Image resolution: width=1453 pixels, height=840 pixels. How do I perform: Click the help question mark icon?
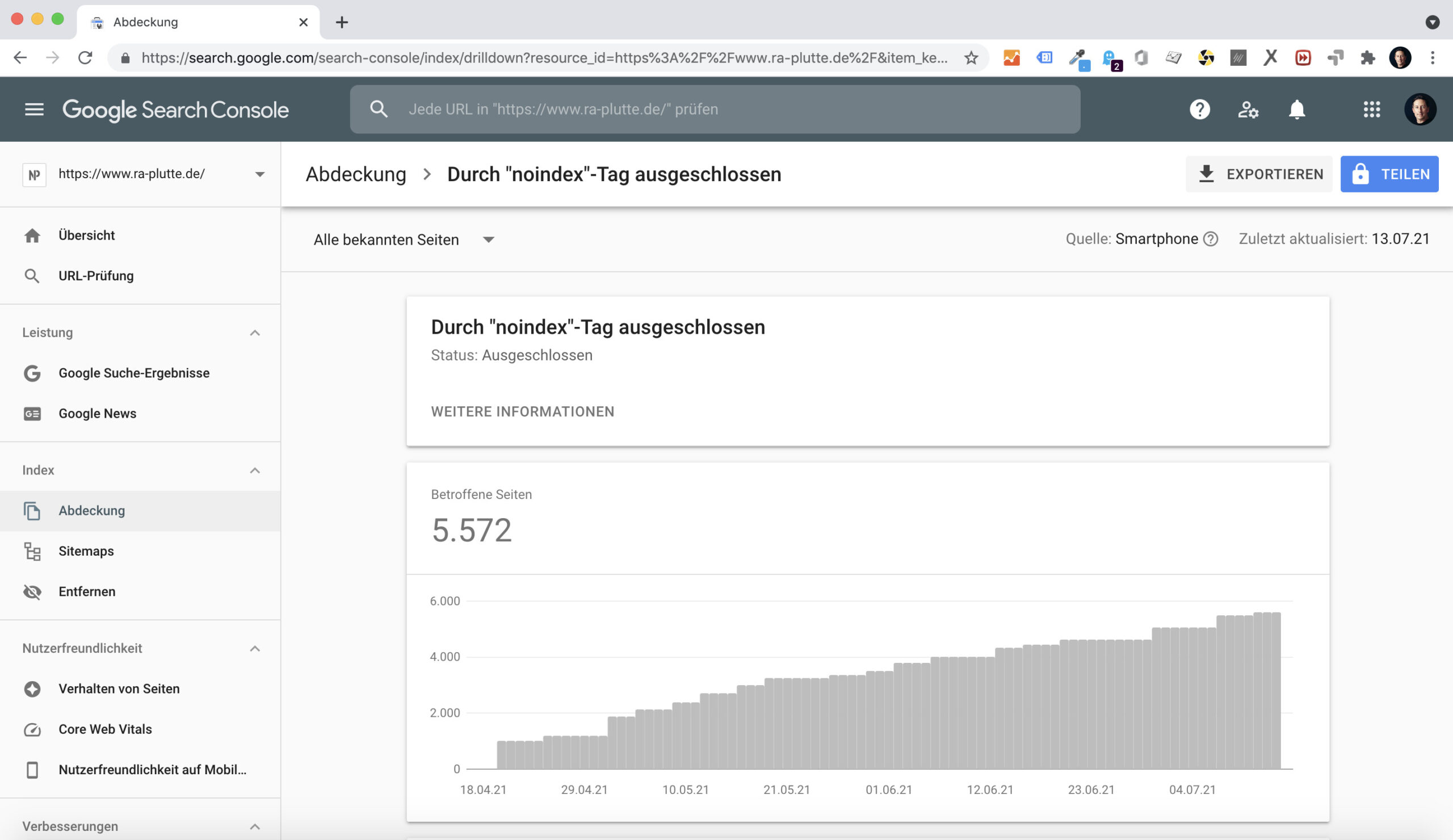pyautogui.click(x=1199, y=109)
